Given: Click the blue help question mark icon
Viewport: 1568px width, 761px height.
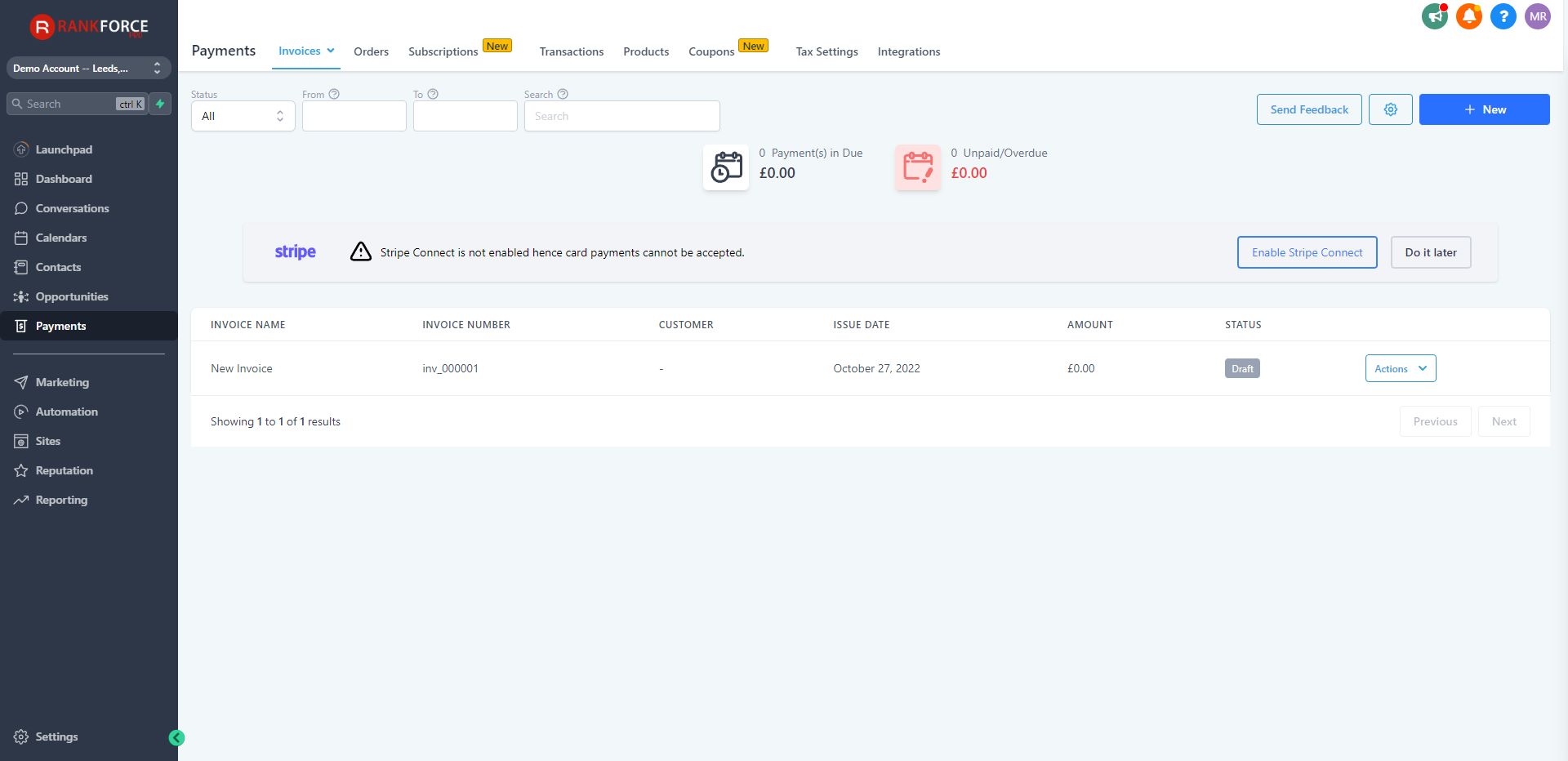Looking at the screenshot, I should [1503, 16].
